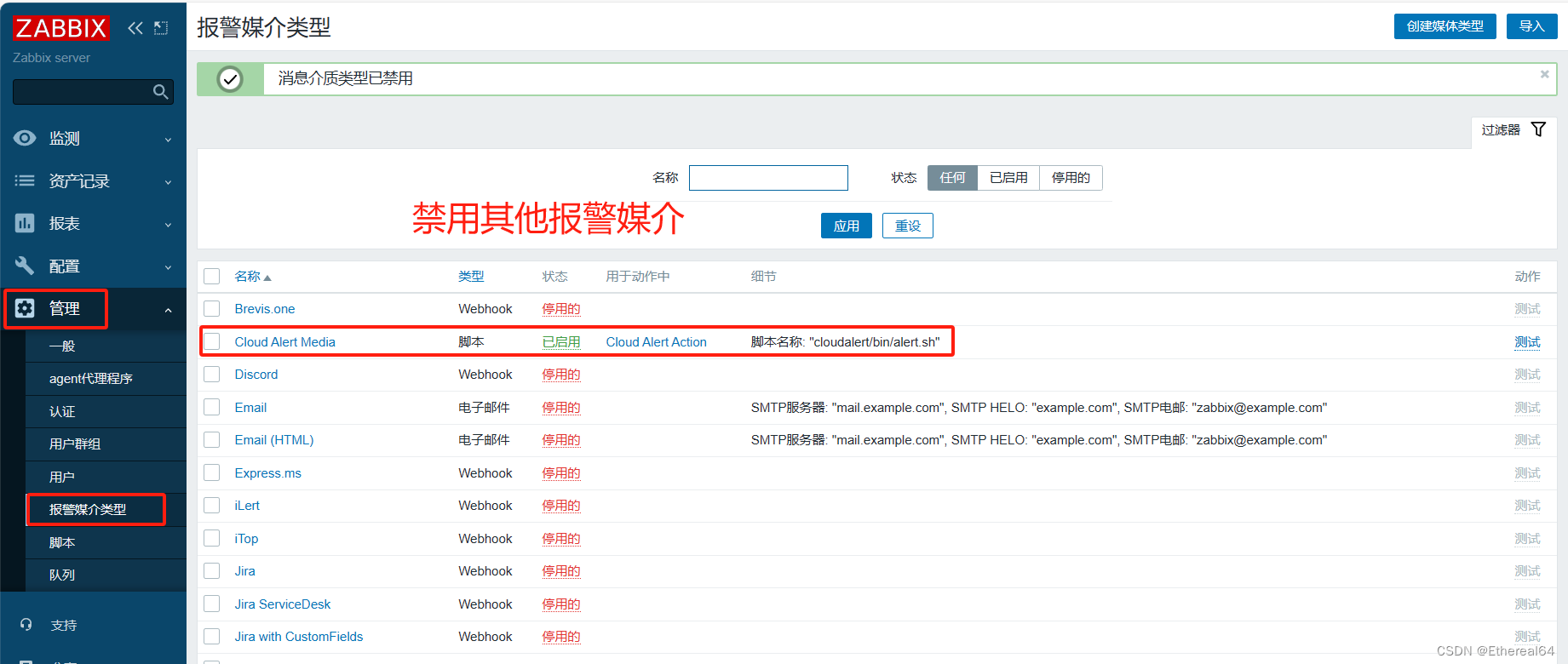
Task: Open the 用户 submenu item
Action: point(106,477)
